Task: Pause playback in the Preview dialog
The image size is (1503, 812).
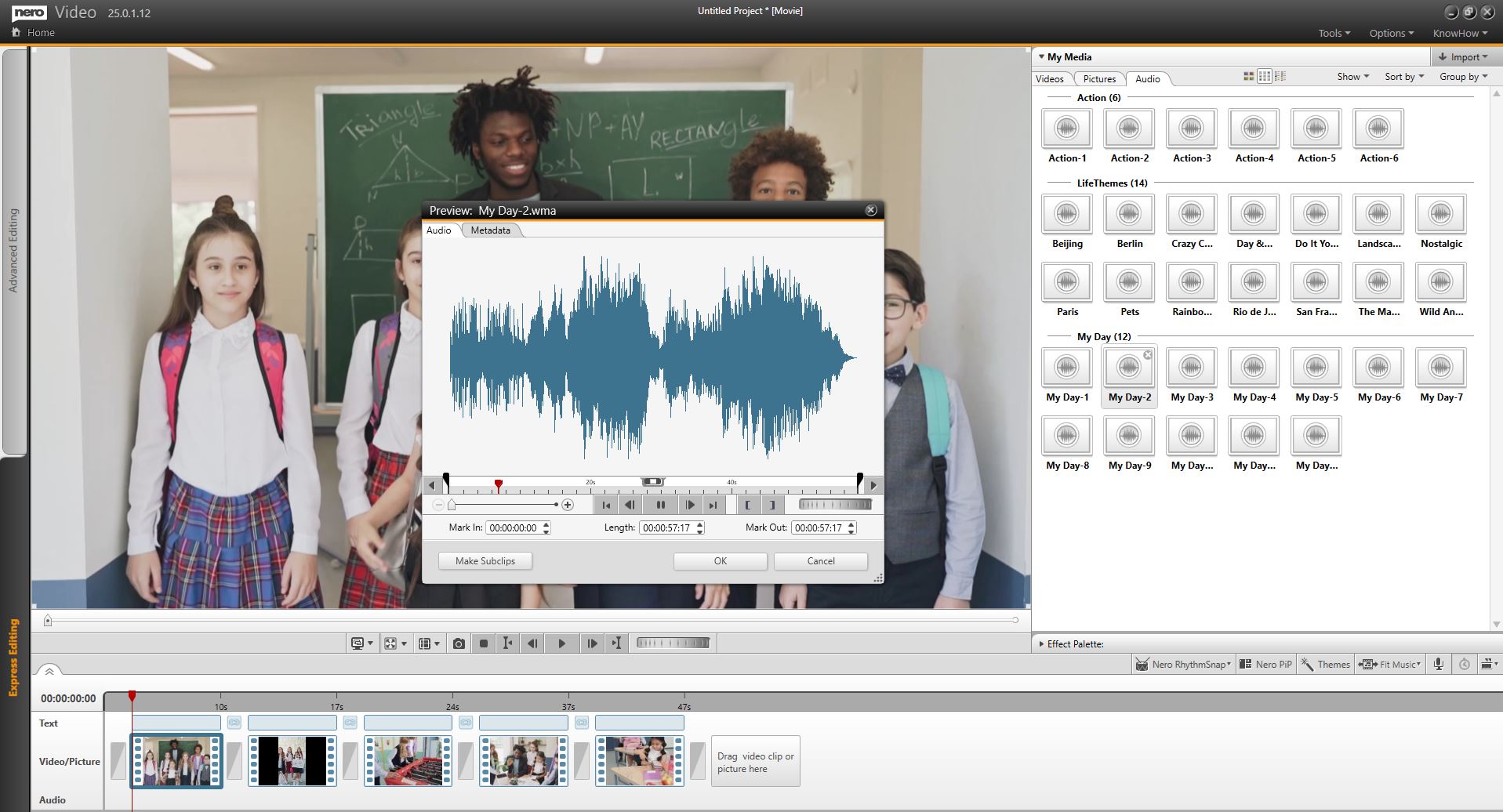Action: 661,506
